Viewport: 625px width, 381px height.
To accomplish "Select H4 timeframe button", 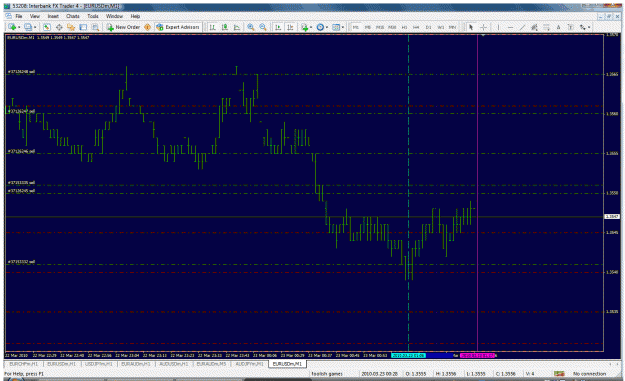I will pos(416,27).
